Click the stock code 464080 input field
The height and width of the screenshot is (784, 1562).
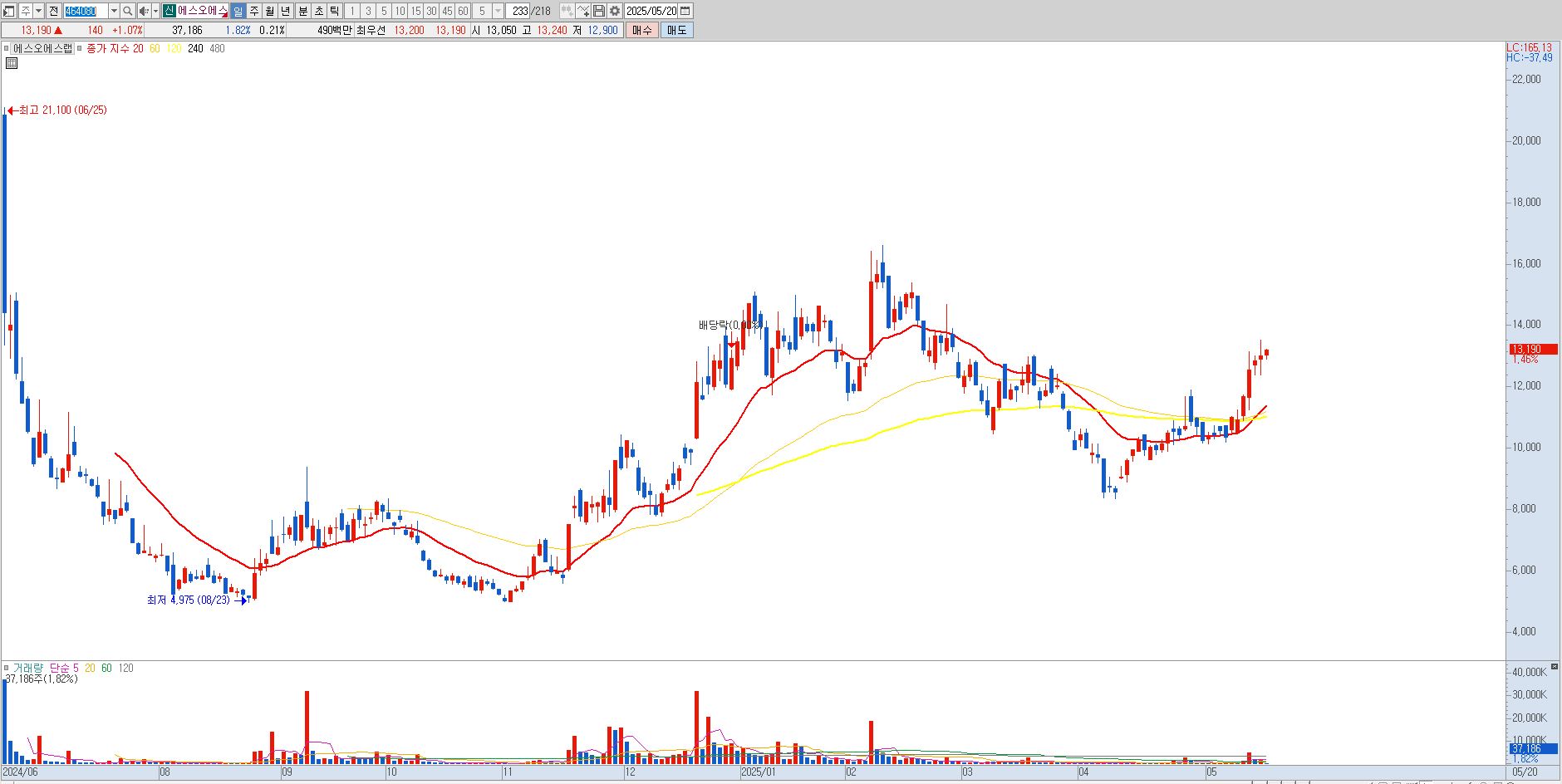click(86, 11)
